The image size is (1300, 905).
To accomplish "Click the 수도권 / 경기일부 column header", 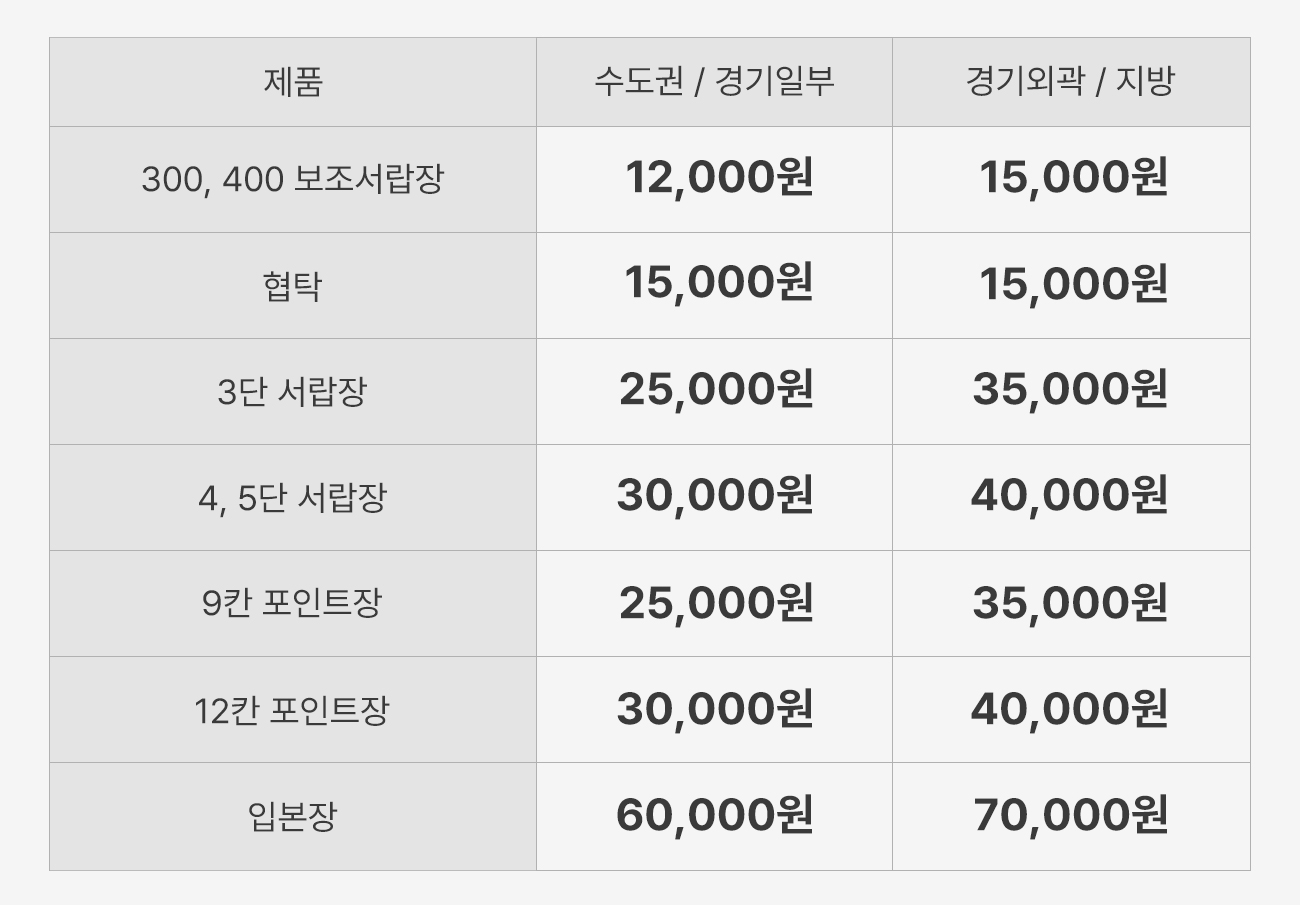I will click(714, 82).
